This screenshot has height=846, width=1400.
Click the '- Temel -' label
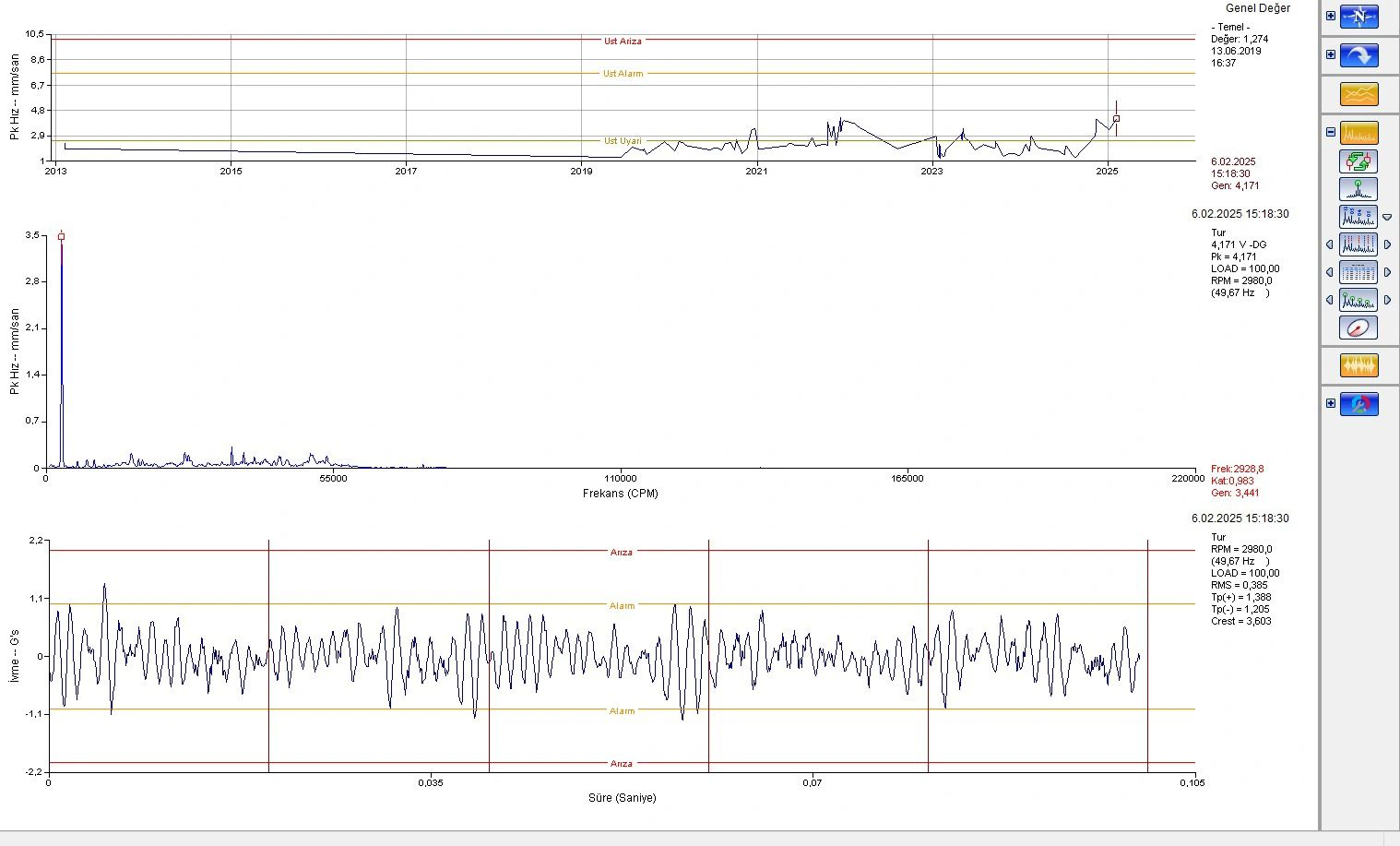coord(1230,28)
